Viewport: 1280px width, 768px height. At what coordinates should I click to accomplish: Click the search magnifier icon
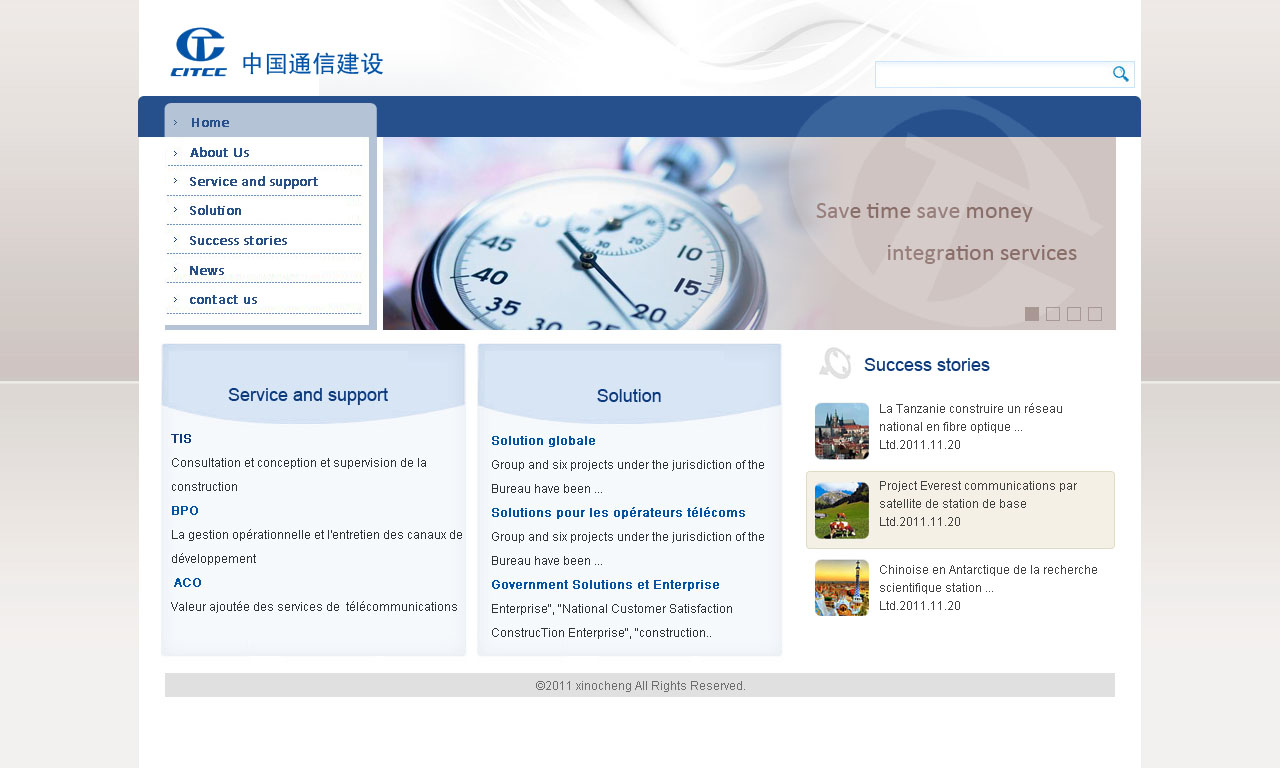coord(1121,74)
